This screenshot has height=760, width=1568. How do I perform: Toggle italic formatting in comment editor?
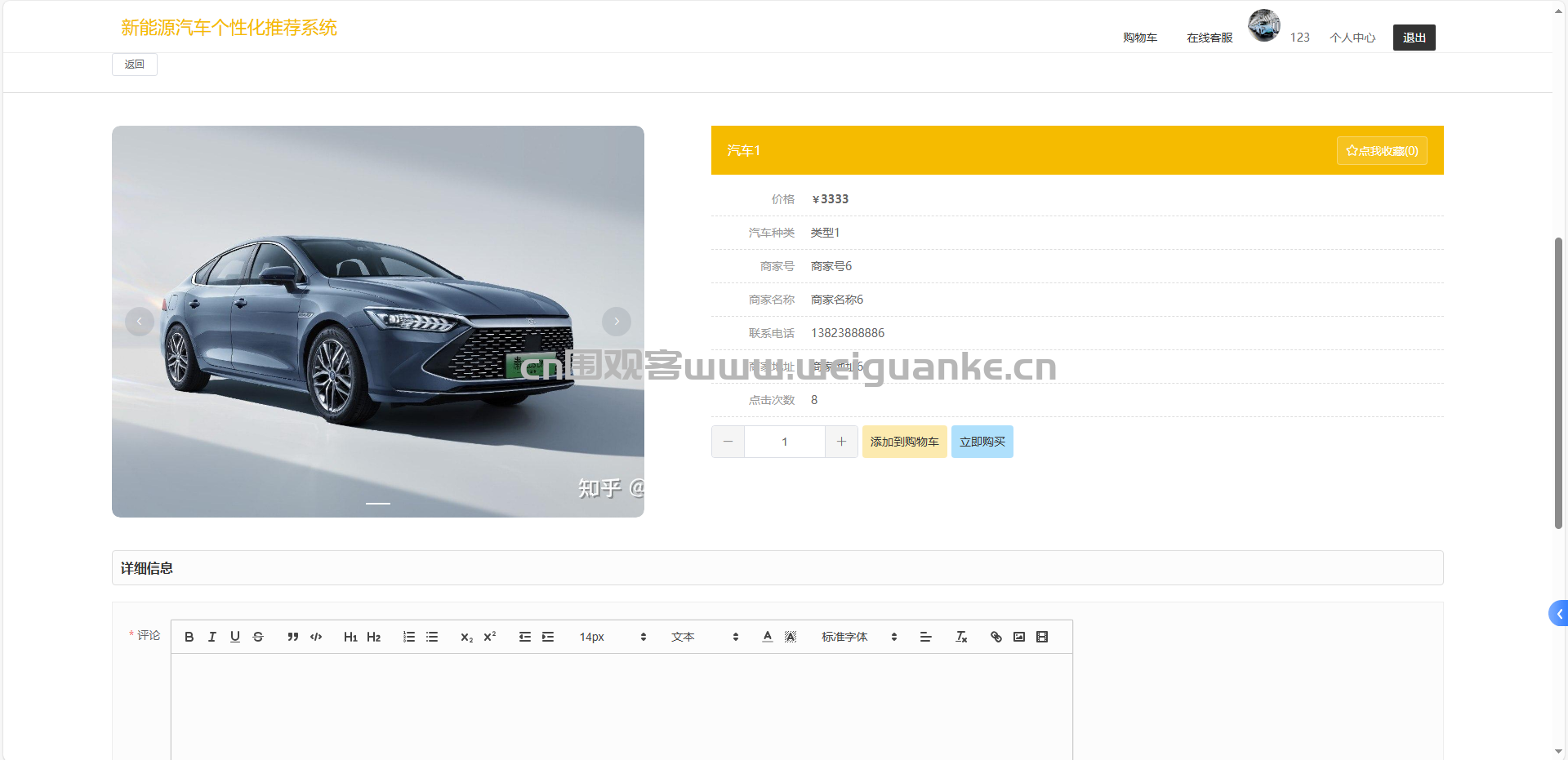point(212,637)
